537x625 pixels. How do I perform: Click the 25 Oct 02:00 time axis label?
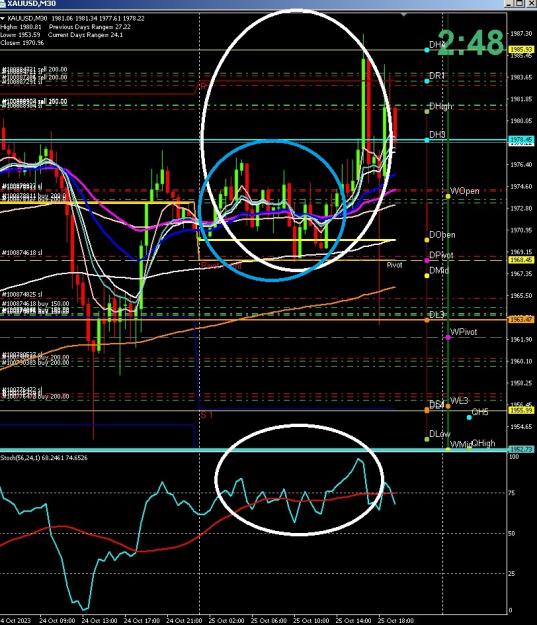pos(226,621)
